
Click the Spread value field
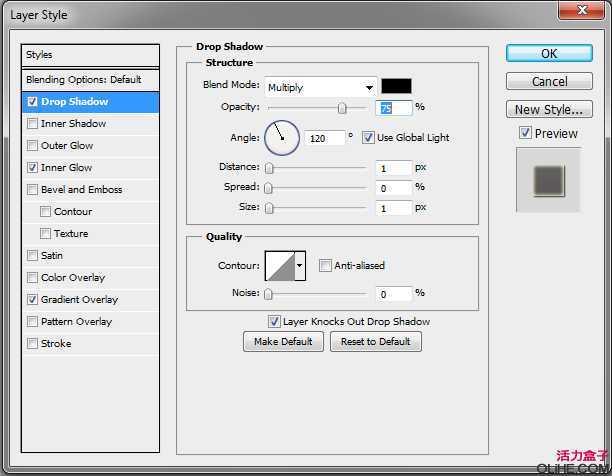(x=394, y=188)
